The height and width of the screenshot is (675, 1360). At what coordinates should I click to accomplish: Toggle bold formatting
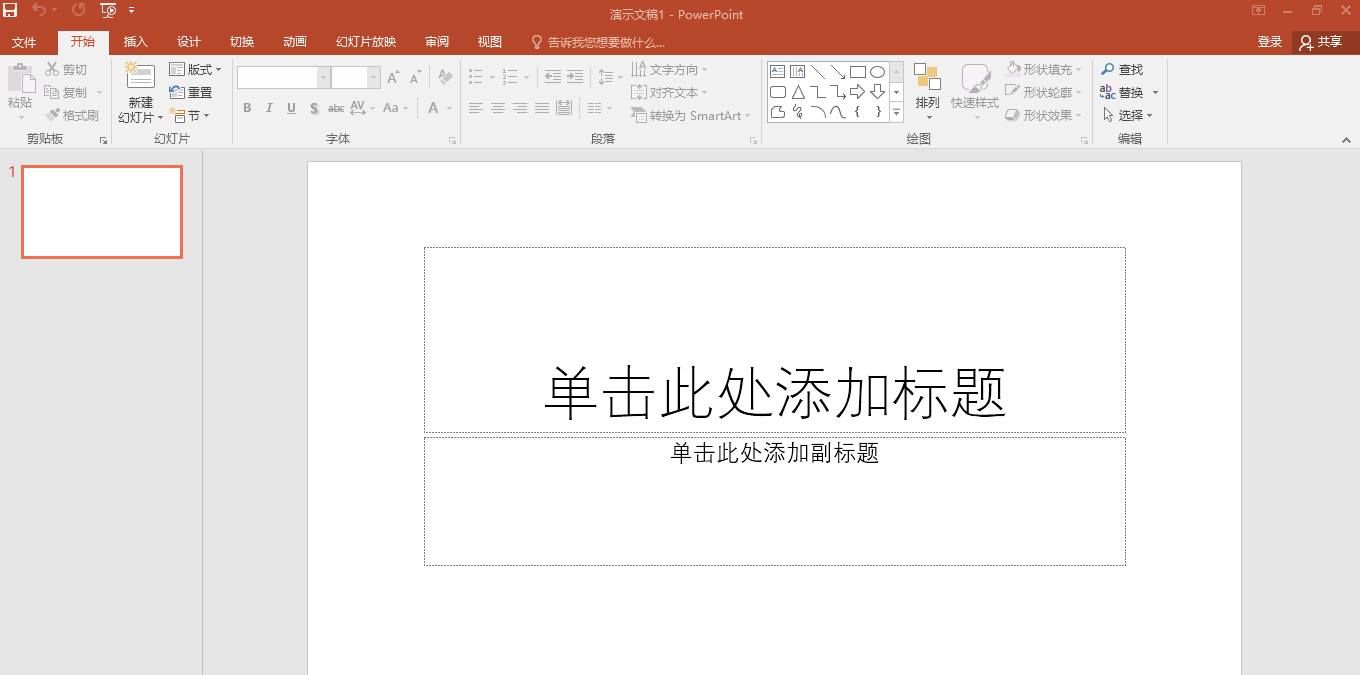[246, 108]
